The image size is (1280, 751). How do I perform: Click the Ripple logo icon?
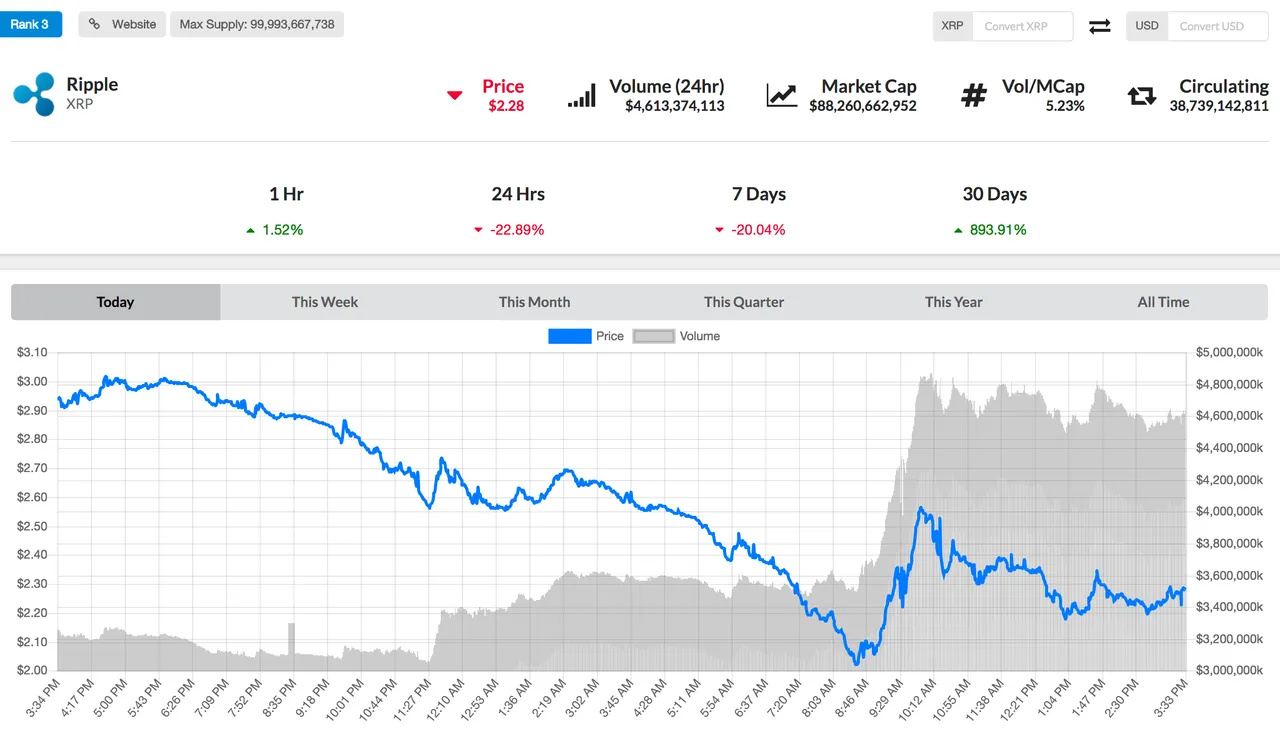tap(33, 94)
